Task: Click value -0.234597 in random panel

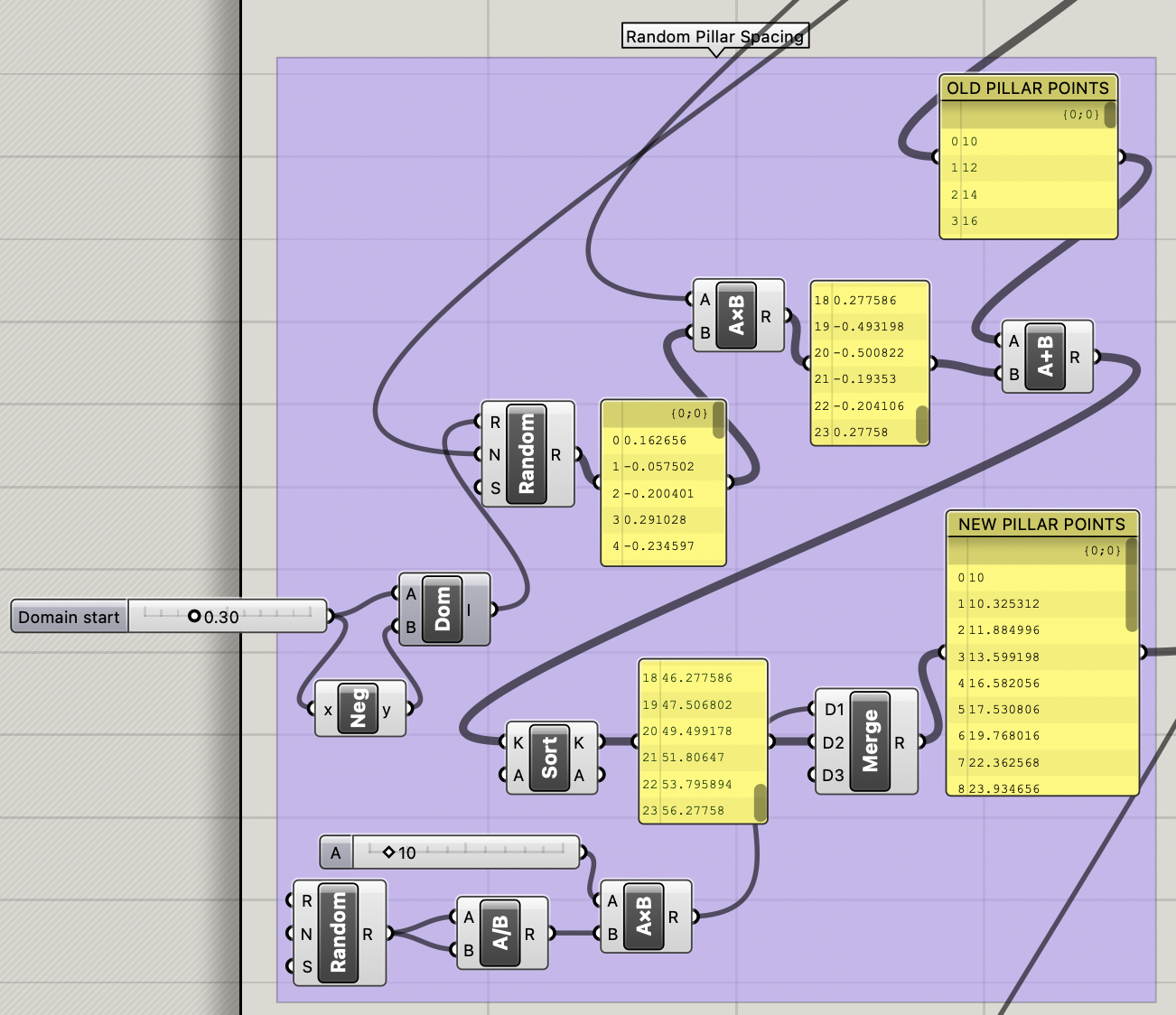Action: [x=659, y=545]
